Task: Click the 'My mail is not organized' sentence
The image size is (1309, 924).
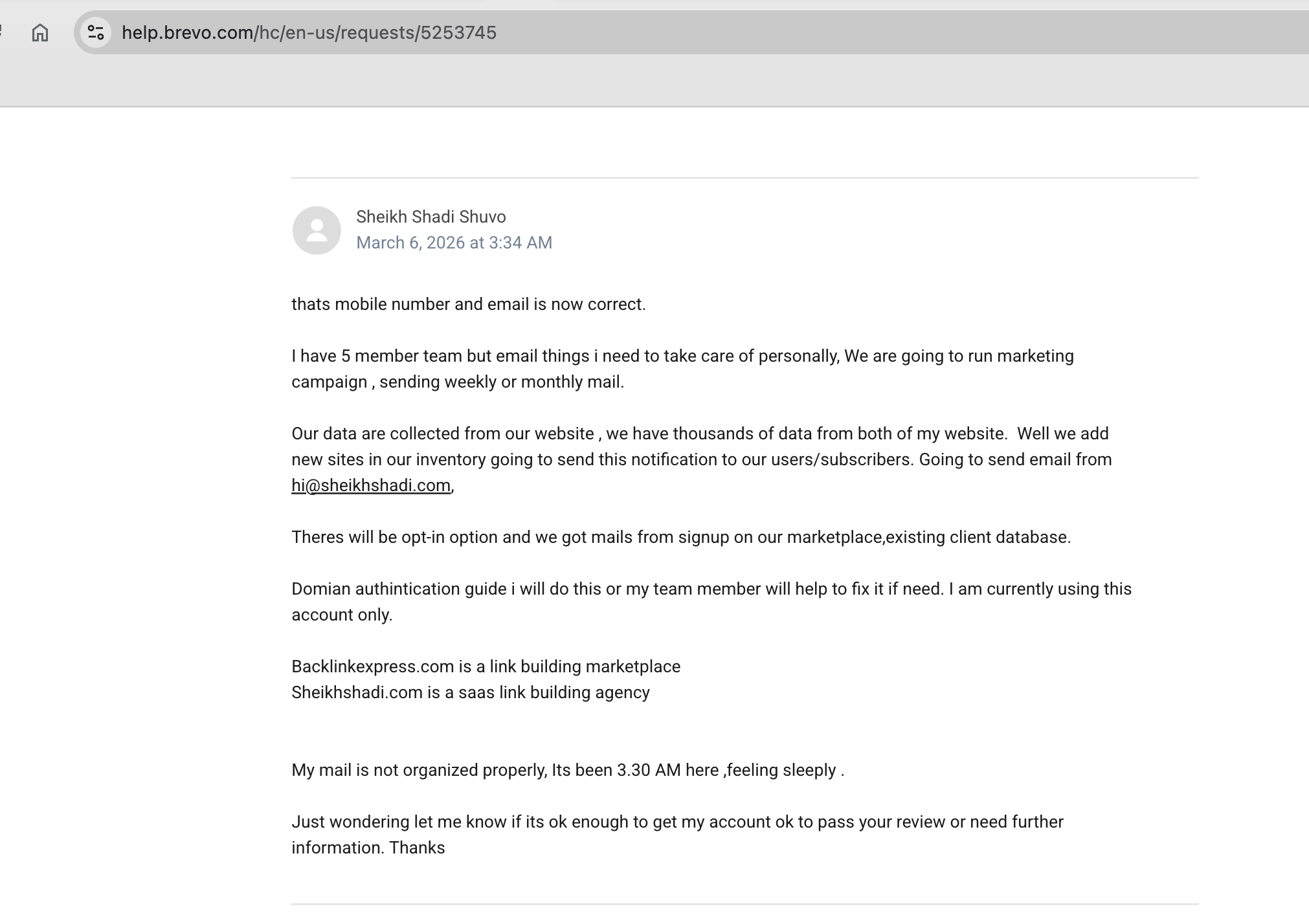Action: [568, 770]
